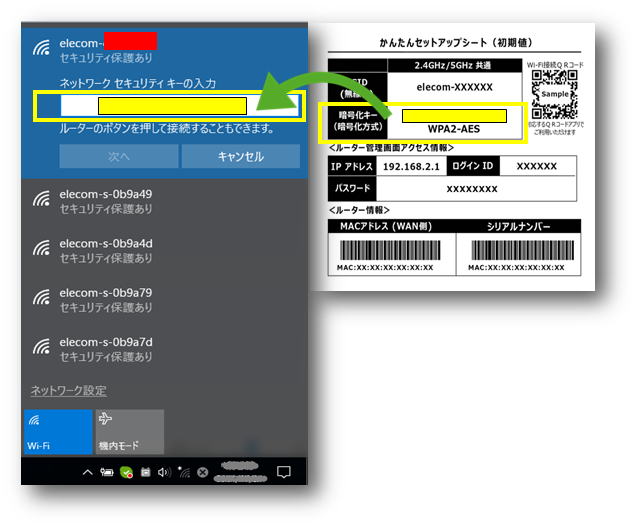This screenshot has width=637, height=527.
Task: Click the Wi-Fi接続 QR code sample
Action: pos(555,94)
